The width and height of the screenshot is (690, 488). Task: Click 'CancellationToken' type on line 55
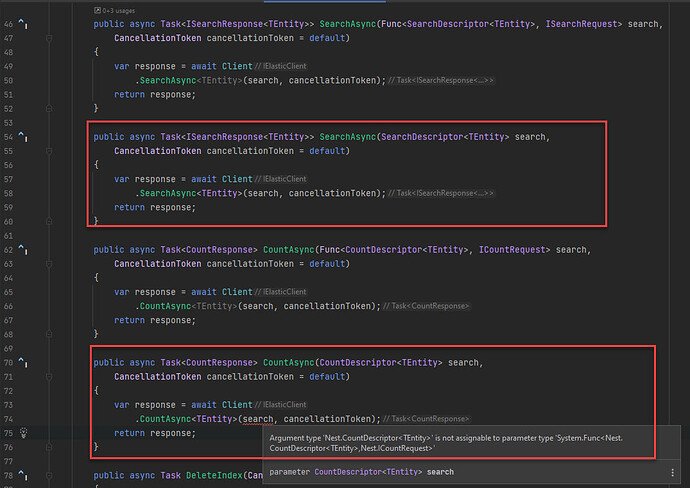158,151
